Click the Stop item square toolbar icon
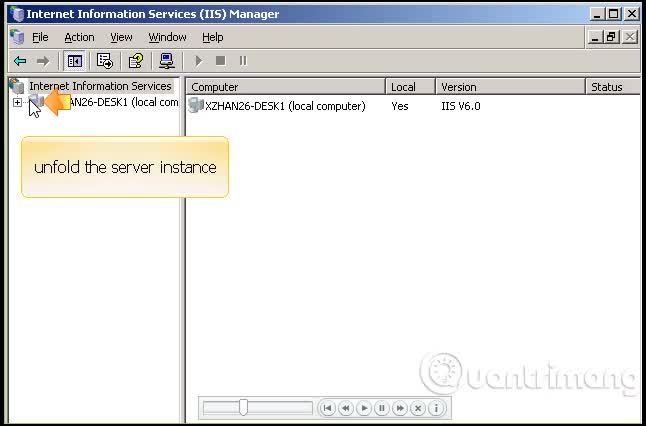This screenshot has height=426, width=646. tap(220, 61)
